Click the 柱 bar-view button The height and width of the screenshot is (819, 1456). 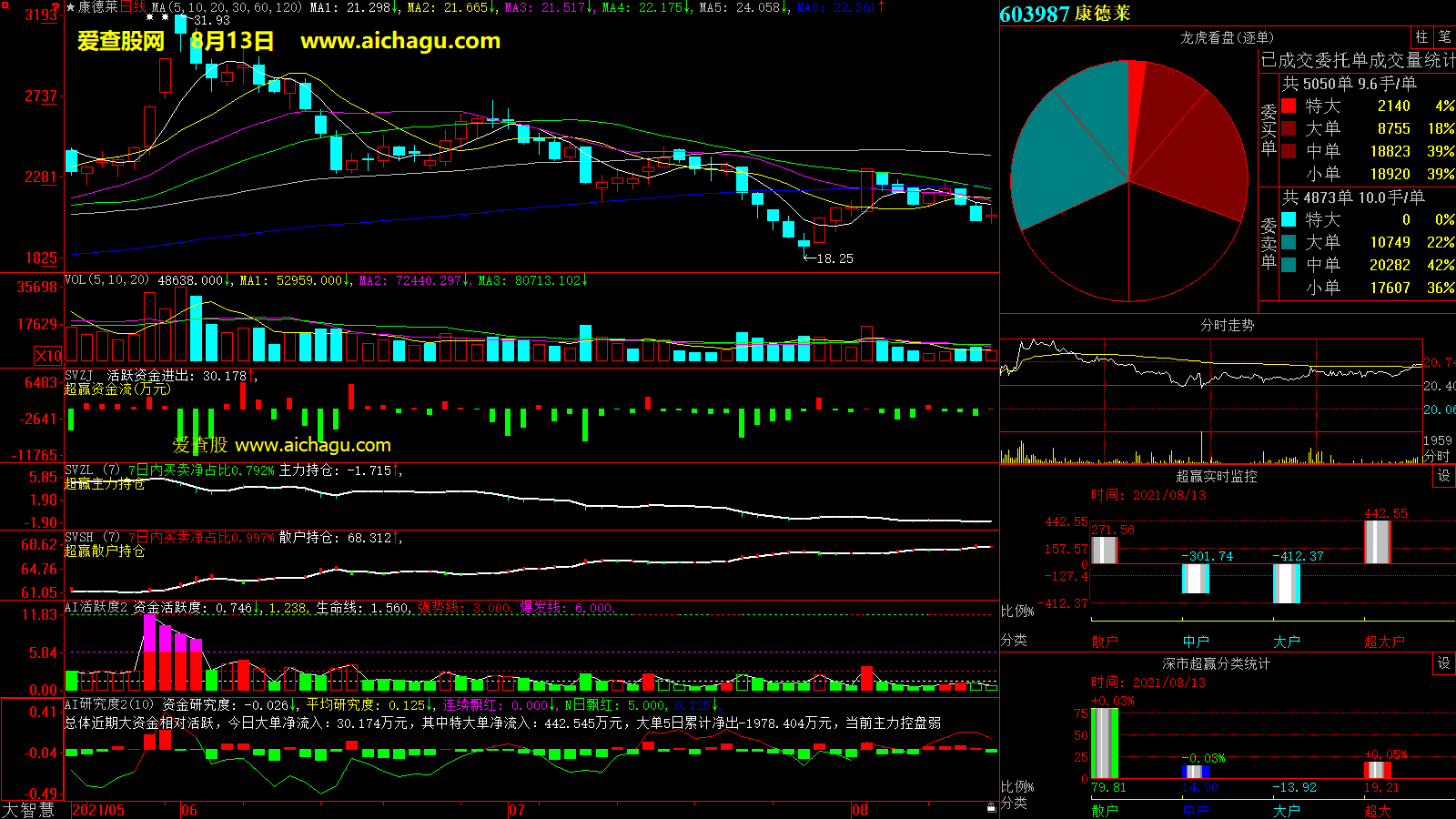pos(1421,37)
